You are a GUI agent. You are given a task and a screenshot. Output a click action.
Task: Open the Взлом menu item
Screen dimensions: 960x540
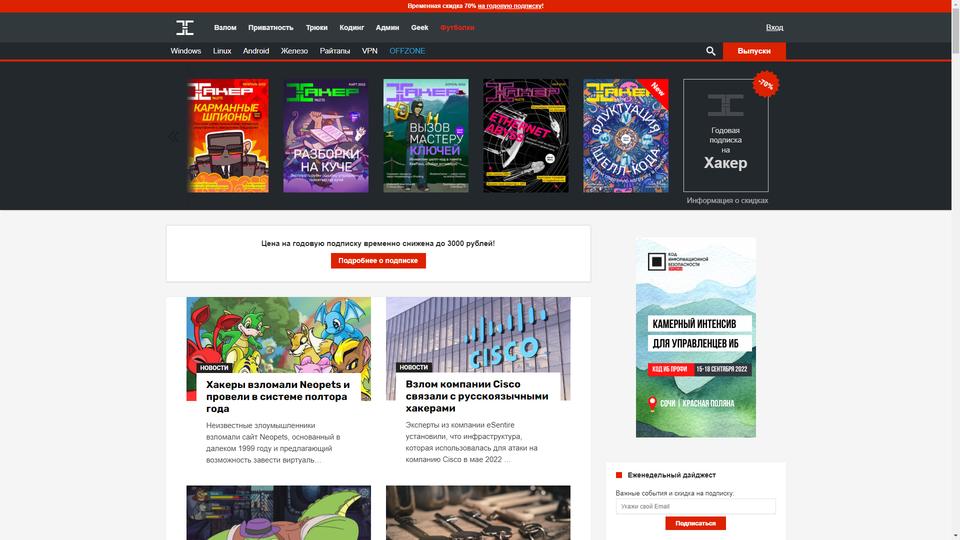pos(225,28)
